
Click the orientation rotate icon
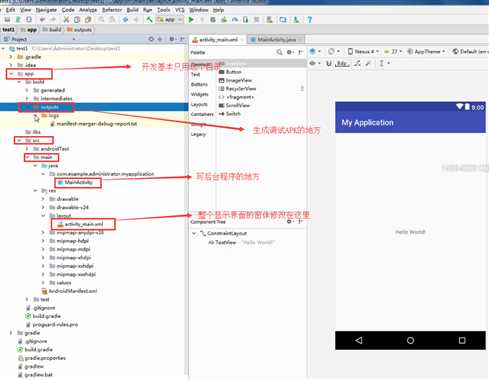click(x=331, y=51)
